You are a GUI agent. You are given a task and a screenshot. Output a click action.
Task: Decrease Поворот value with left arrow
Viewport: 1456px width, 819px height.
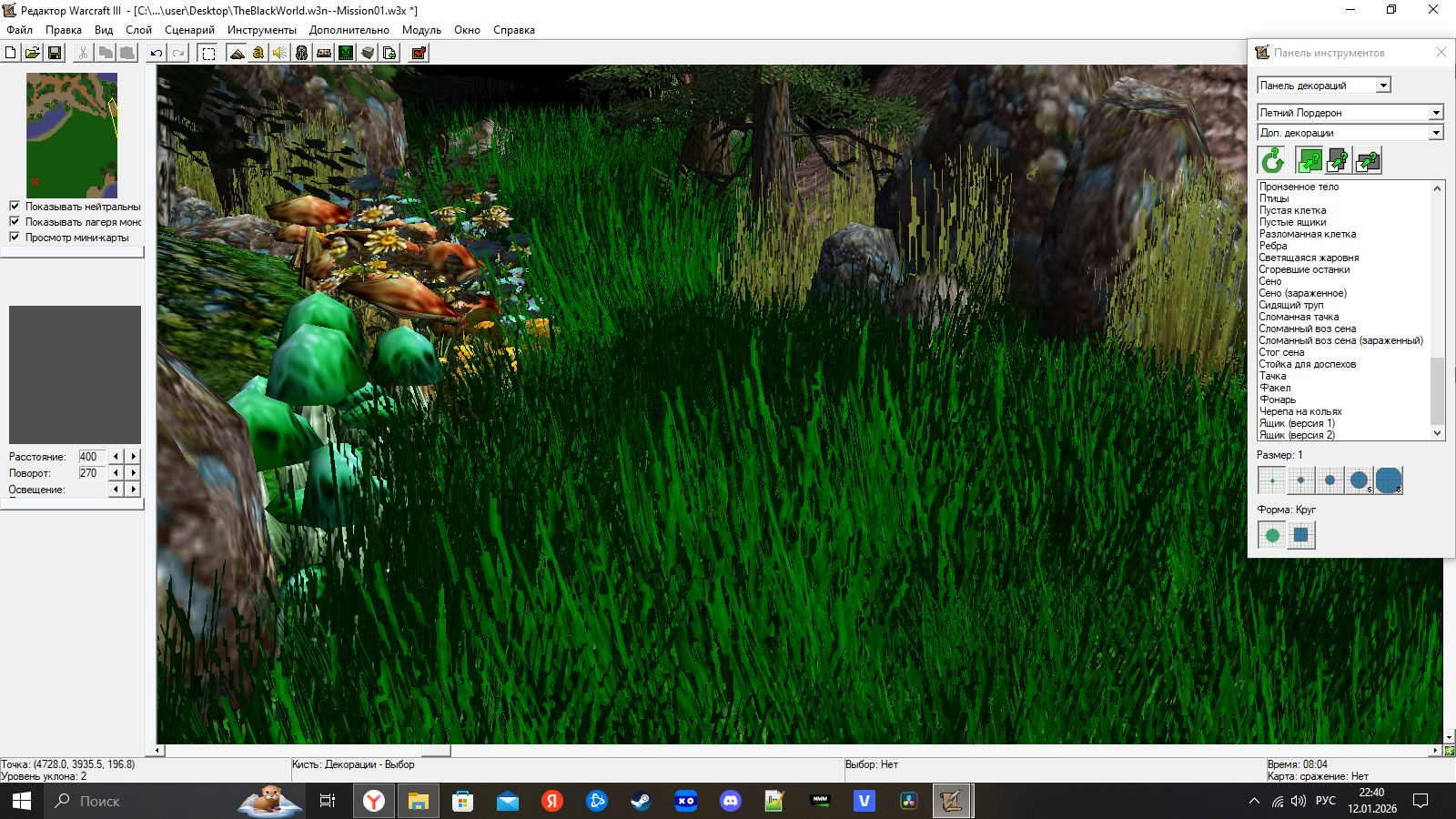pyautogui.click(x=116, y=473)
